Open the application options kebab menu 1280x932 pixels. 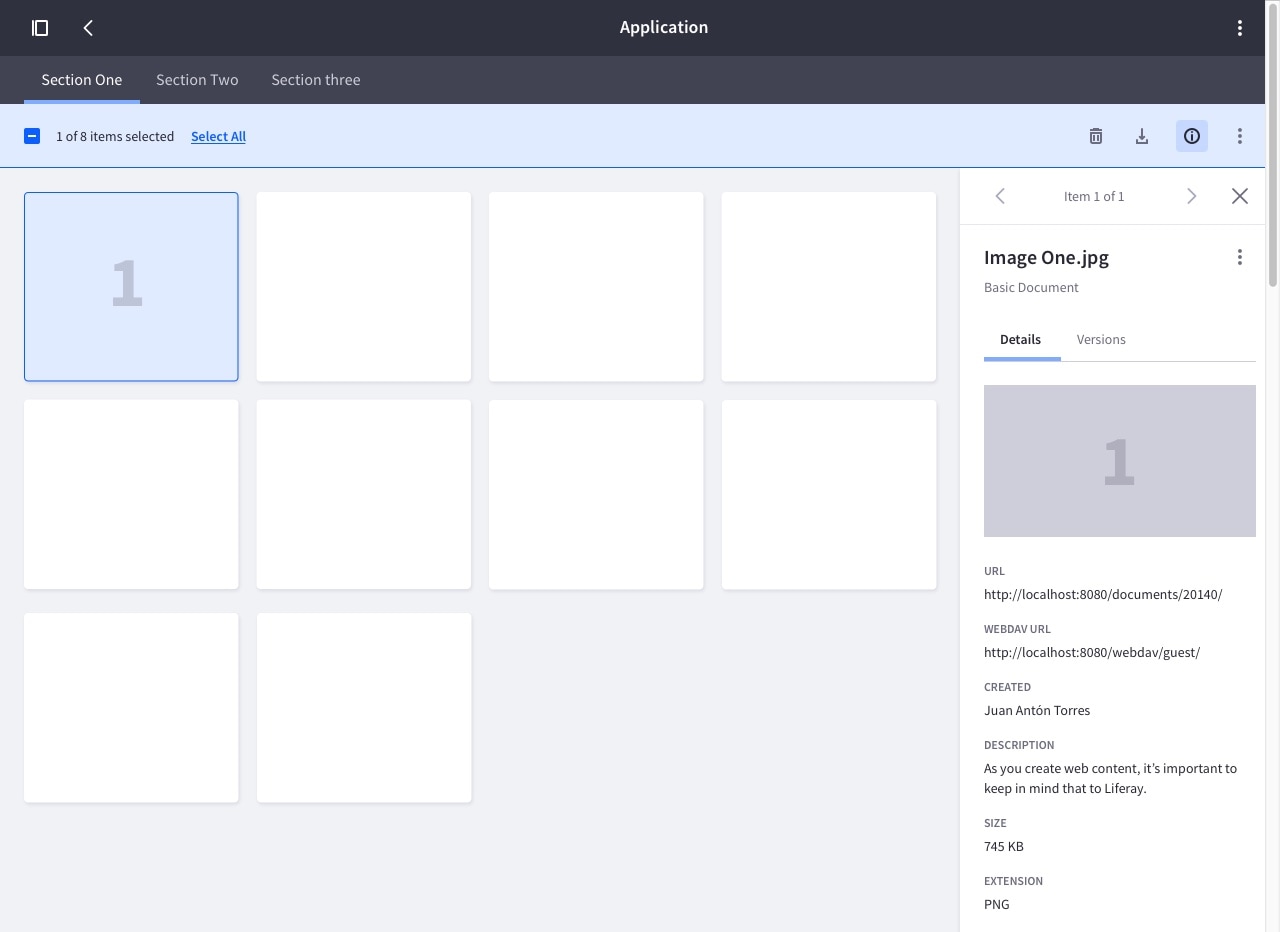click(x=1239, y=27)
